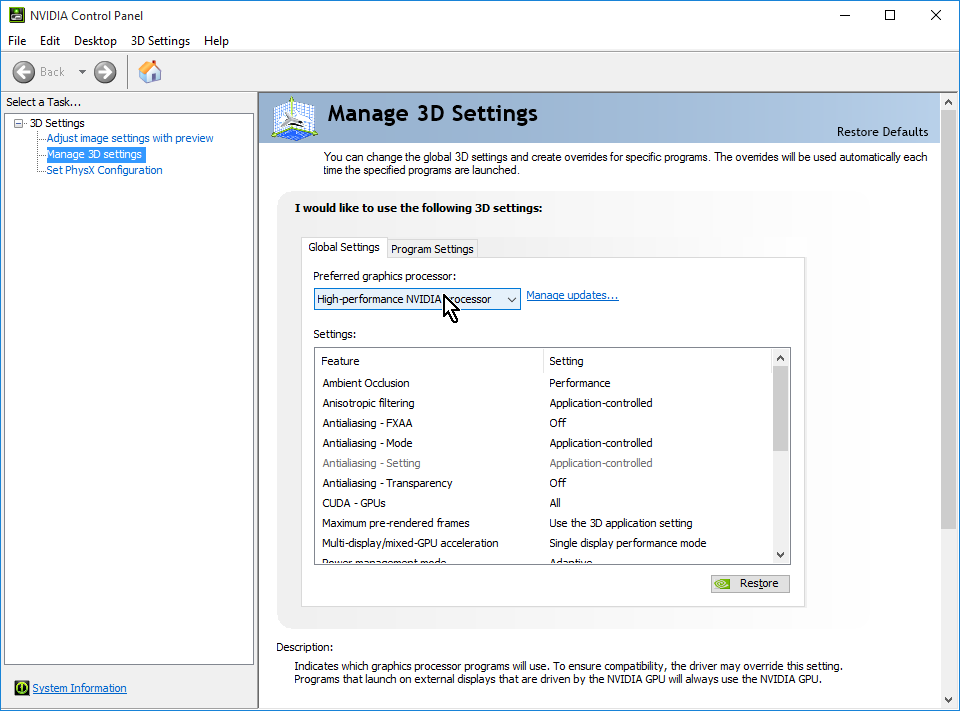Image resolution: width=960 pixels, height=711 pixels.
Task: Click the Manage updates link
Action: (x=572, y=295)
